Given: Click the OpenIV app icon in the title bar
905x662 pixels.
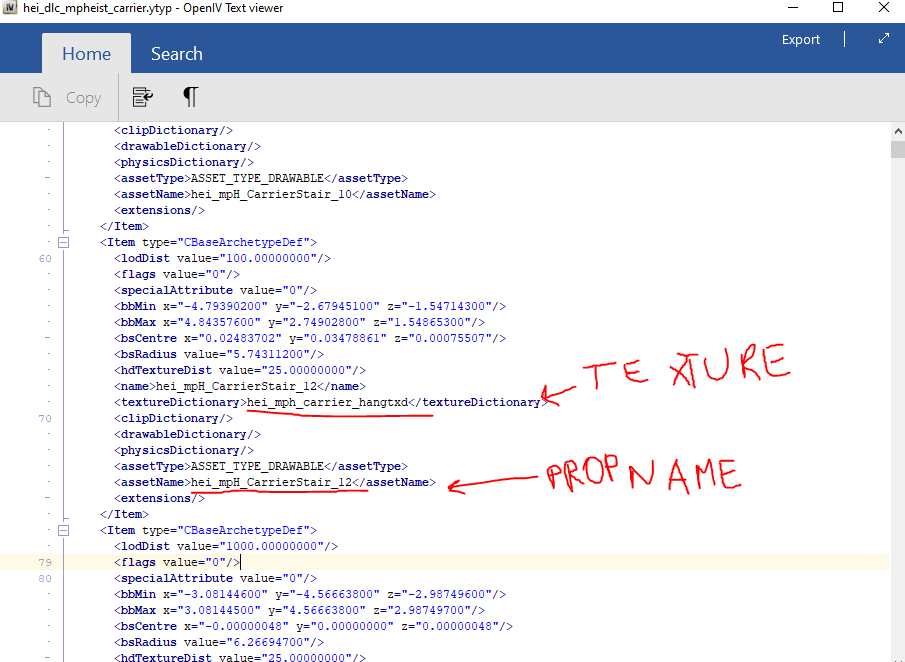Looking at the screenshot, I should (10, 8).
